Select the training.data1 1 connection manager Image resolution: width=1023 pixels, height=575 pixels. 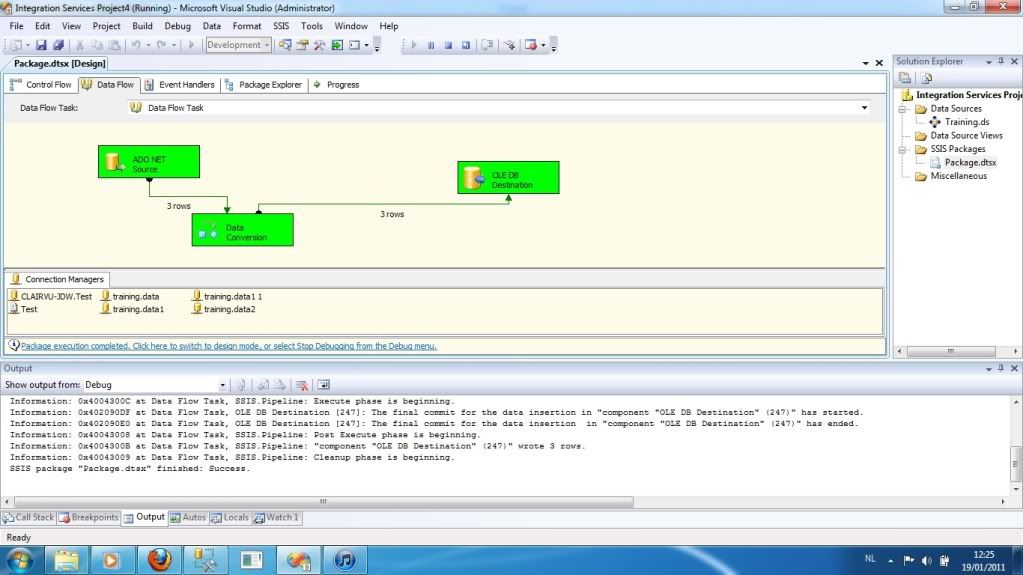pos(227,296)
